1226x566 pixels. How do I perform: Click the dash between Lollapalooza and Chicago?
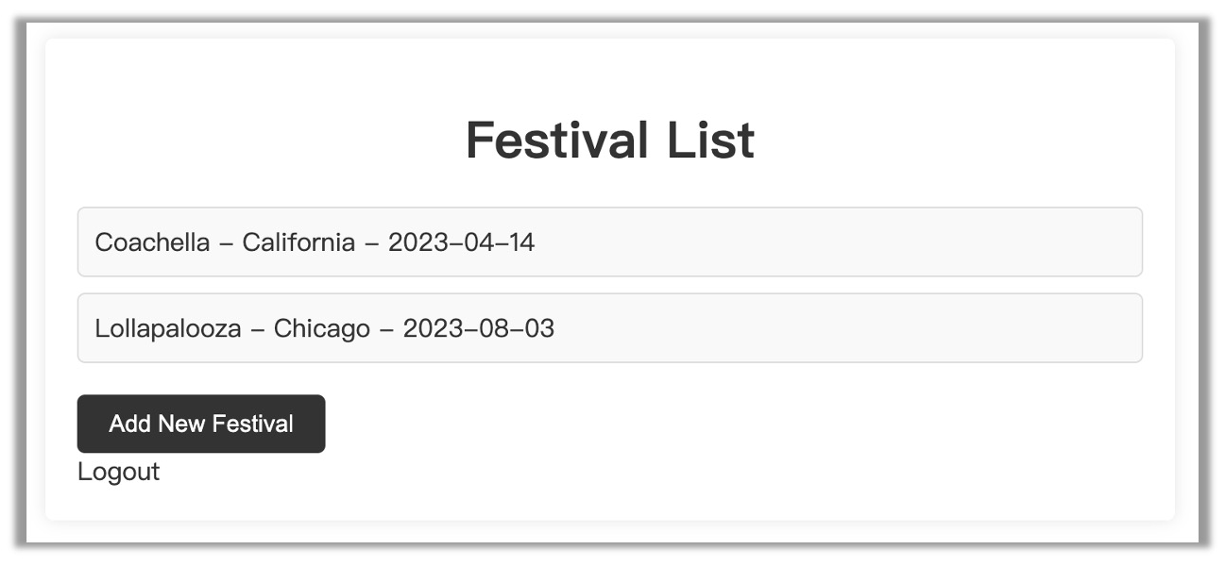pyautogui.click(x=257, y=329)
